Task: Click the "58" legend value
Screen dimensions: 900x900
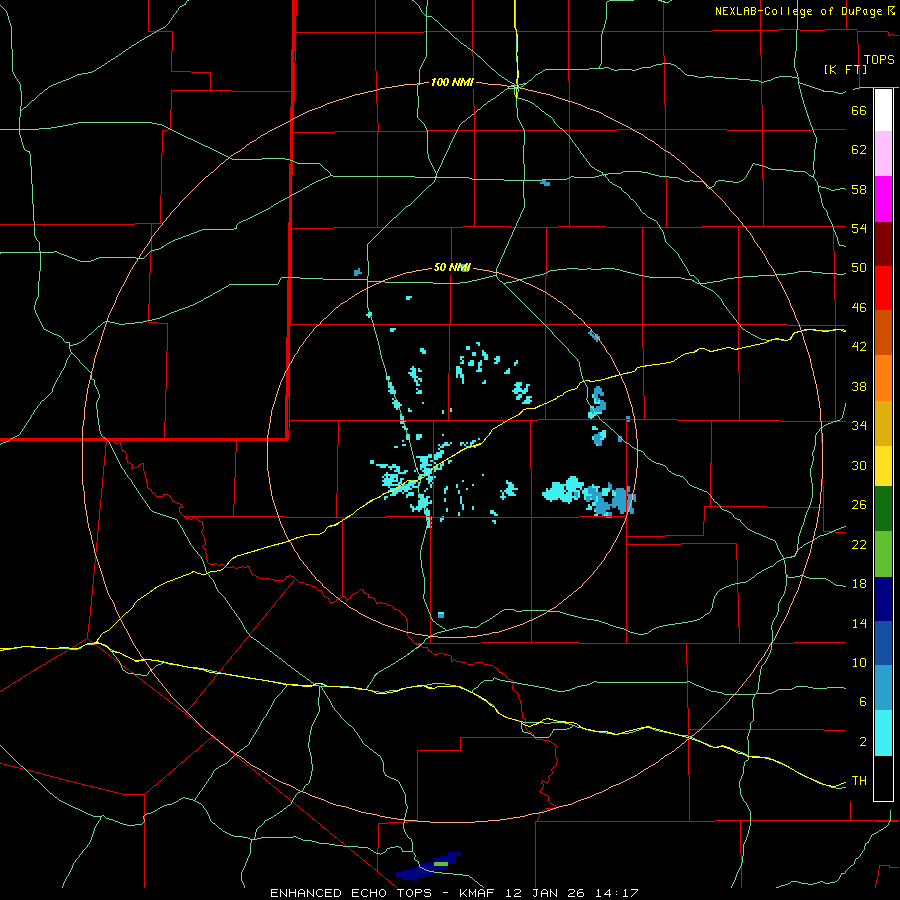Action: point(859,189)
